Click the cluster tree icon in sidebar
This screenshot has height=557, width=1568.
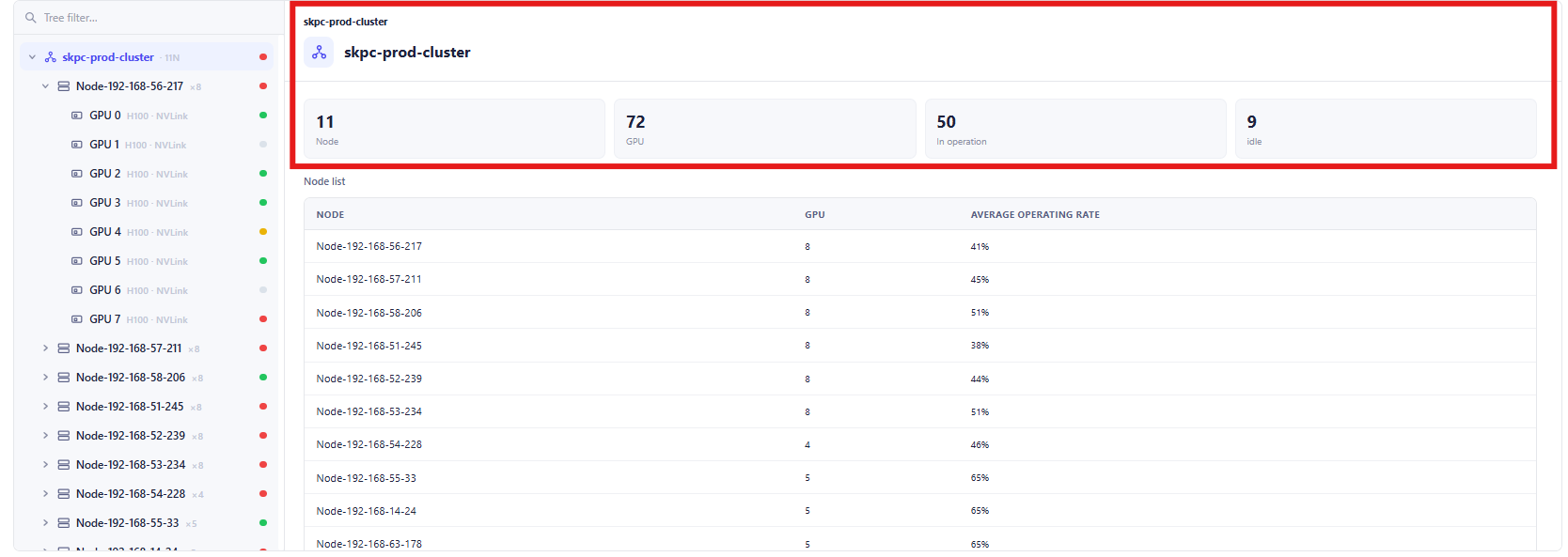pos(51,57)
